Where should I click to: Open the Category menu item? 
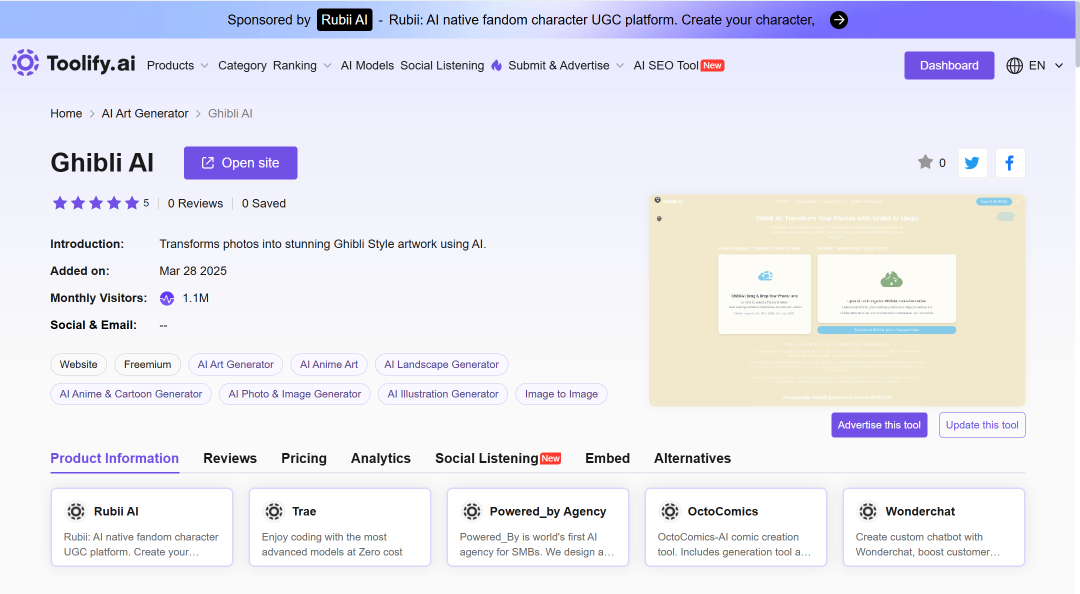pos(242,65)
